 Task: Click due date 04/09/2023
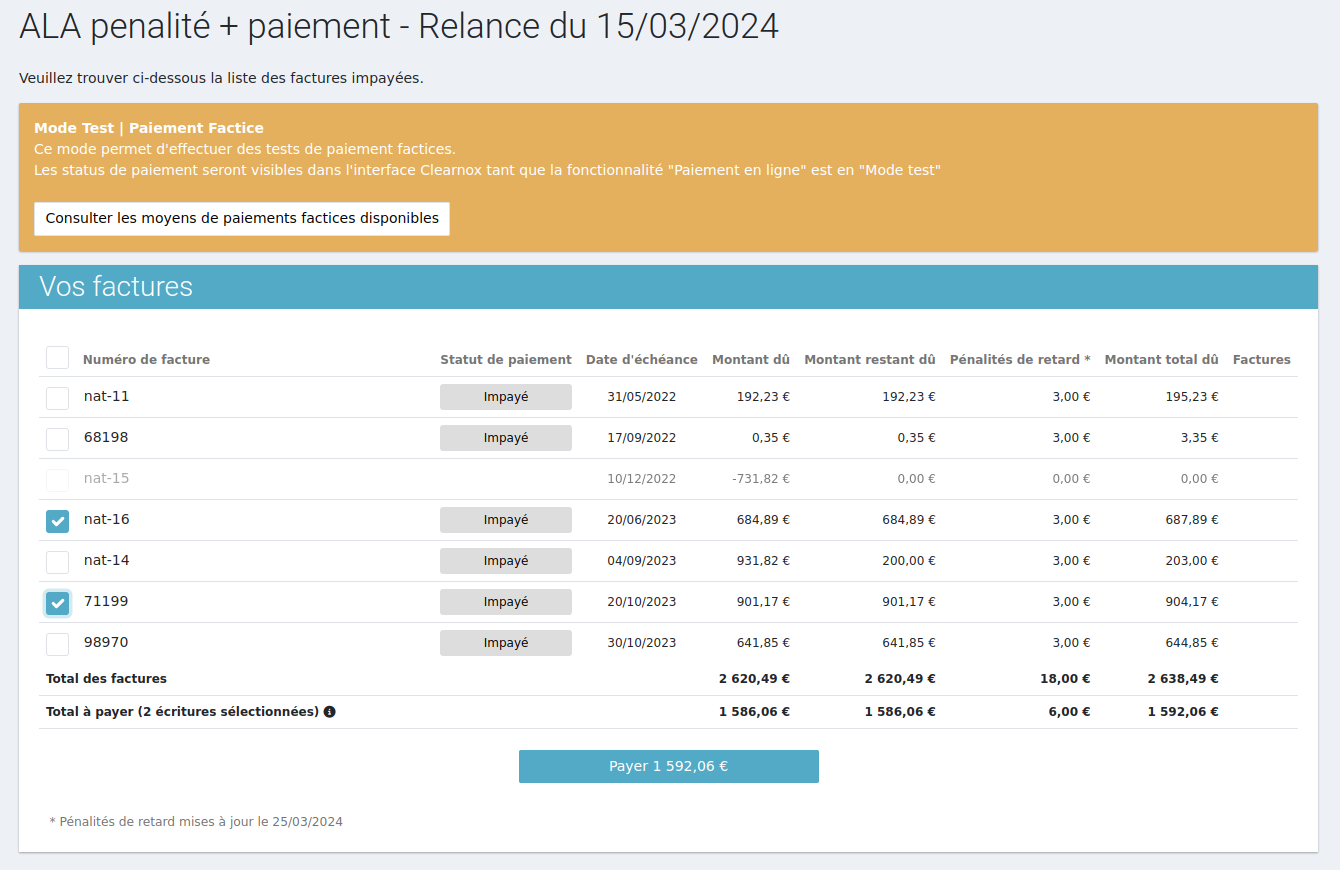point(642,561)
